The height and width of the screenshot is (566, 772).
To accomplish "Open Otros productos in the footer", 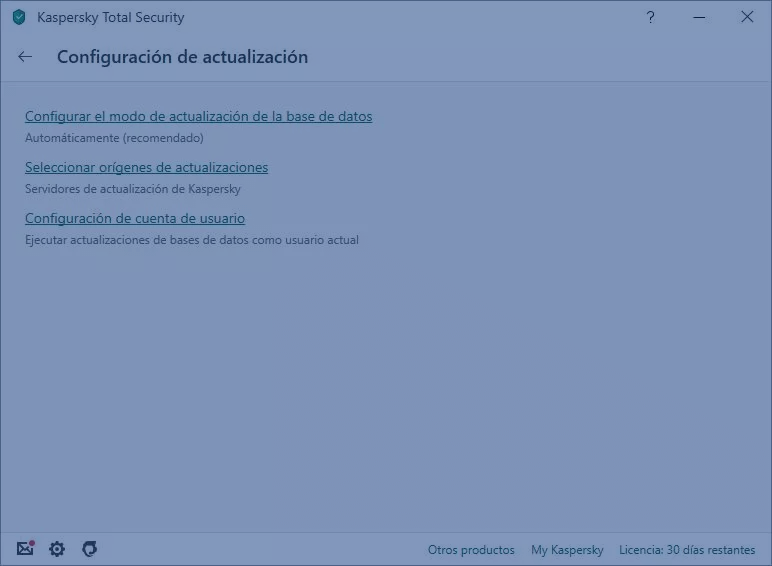I will tap(471, 550).
